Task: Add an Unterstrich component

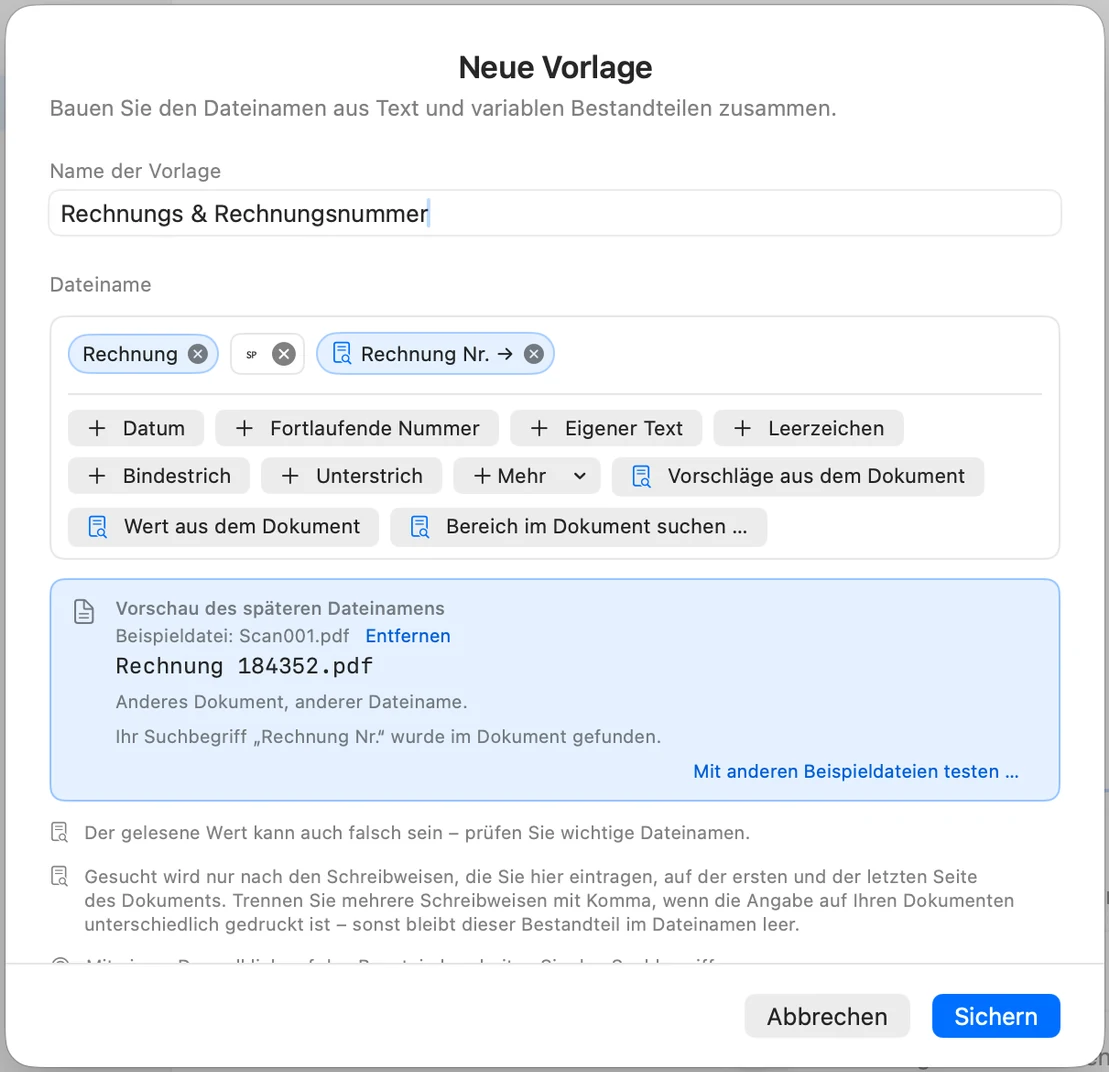Action: (x=352, y=476)
